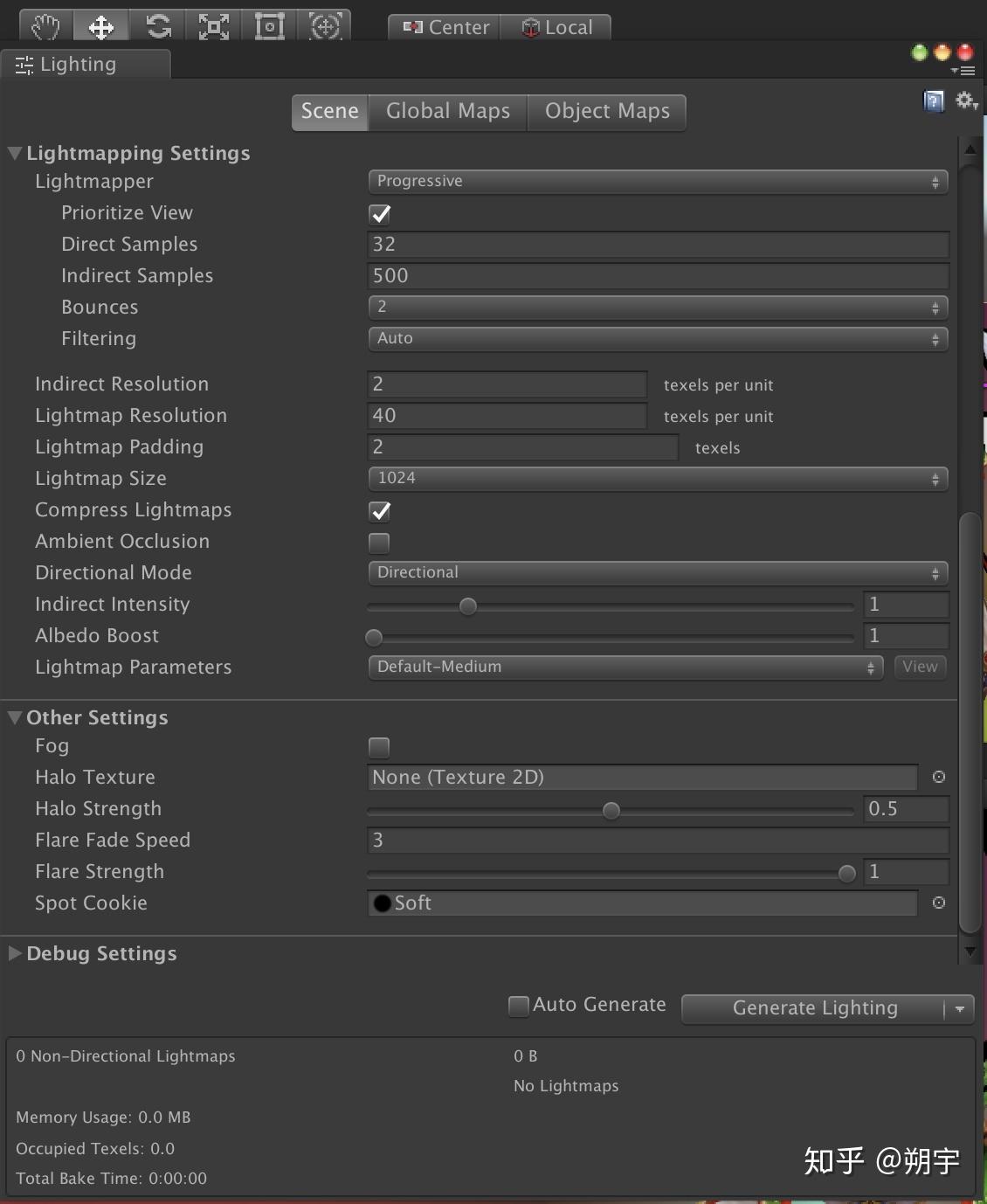The width and height of the screenshot is (987, 1204).
Task: Switch to the Object Maps tab
Action: (607, 111)
